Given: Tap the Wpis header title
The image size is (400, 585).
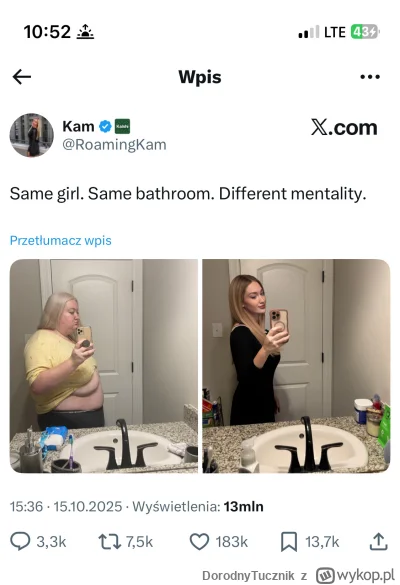Looking at the screenshot, I should click(x=200, y=77).
